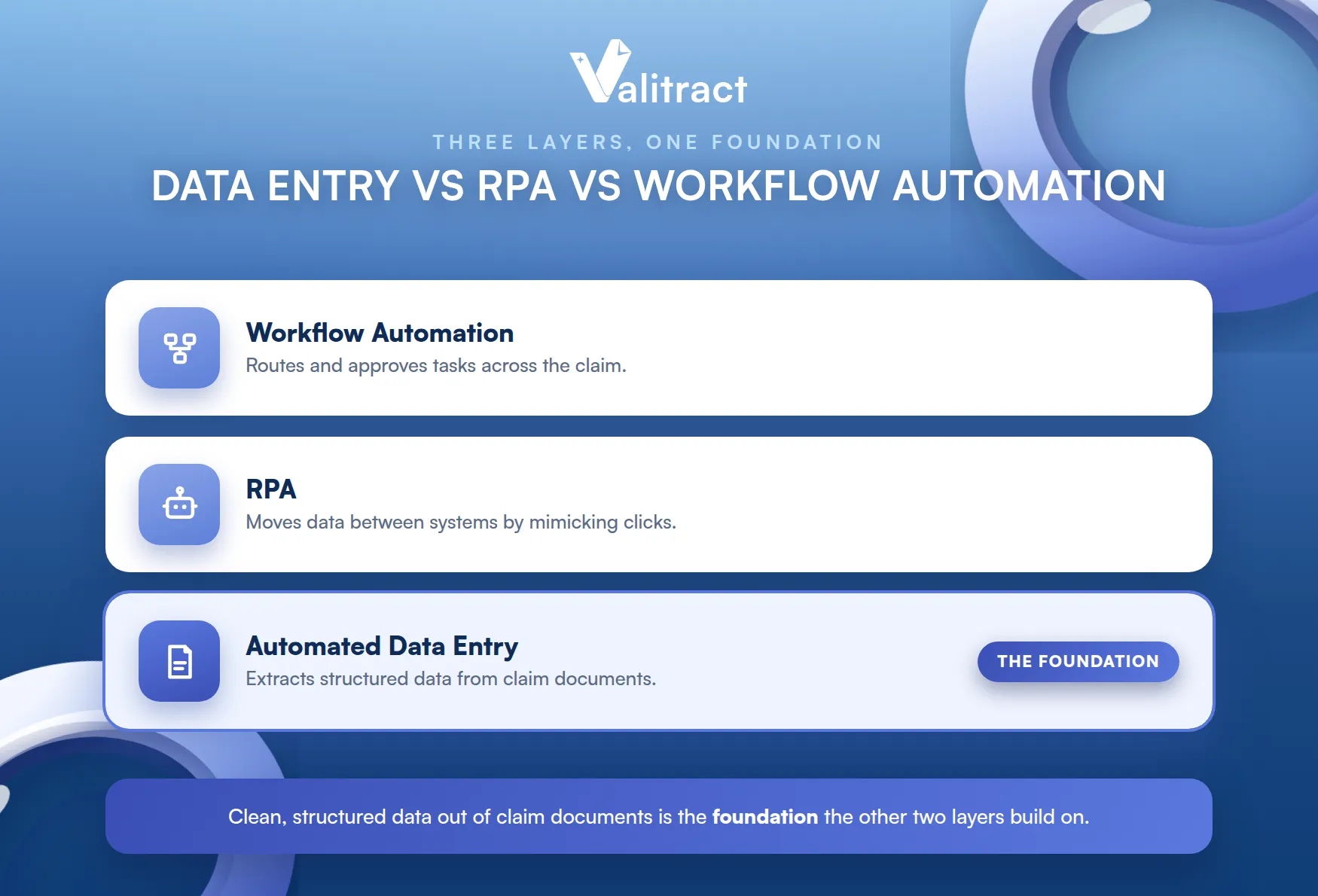Click 'Moves data between systems by mimicking clicks.'
1318x896 pixels.
461,522
